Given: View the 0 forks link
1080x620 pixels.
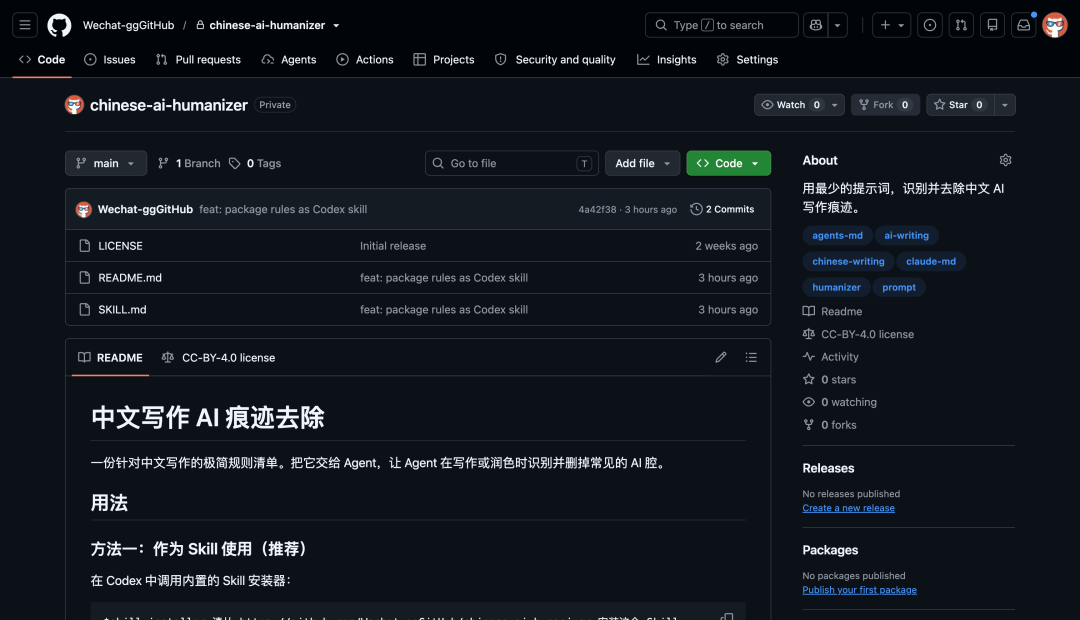Looking at the screenshot, I should point(830,425).
